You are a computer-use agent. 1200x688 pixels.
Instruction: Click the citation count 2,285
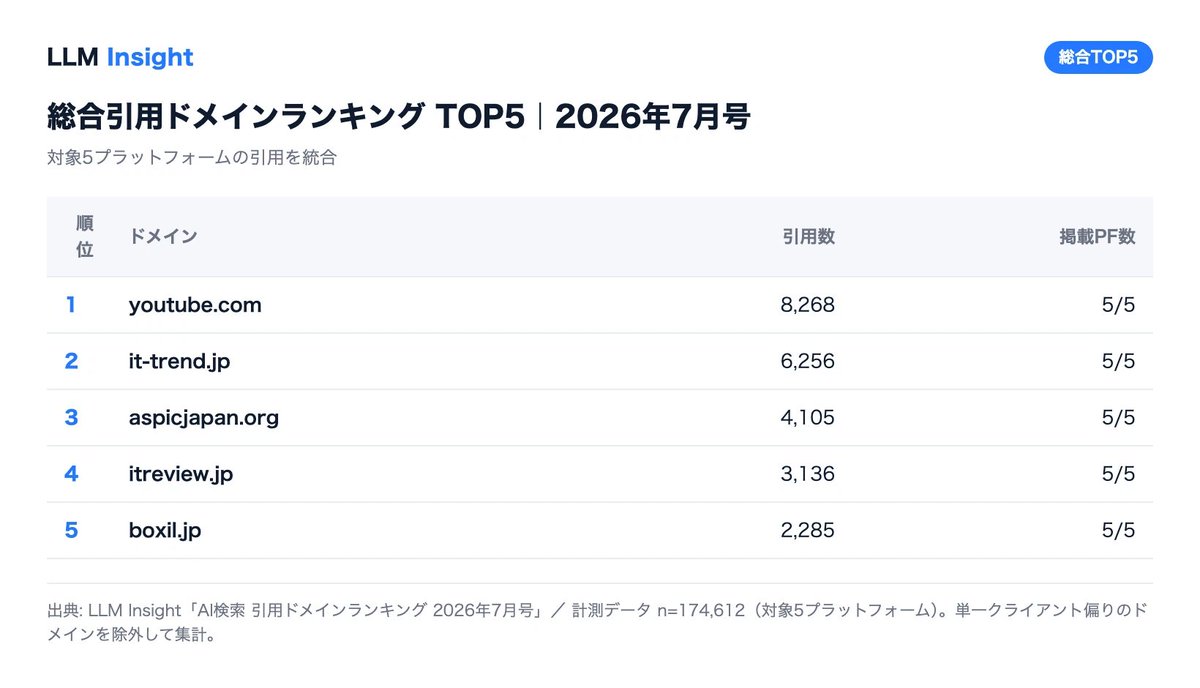pos(807,530)
